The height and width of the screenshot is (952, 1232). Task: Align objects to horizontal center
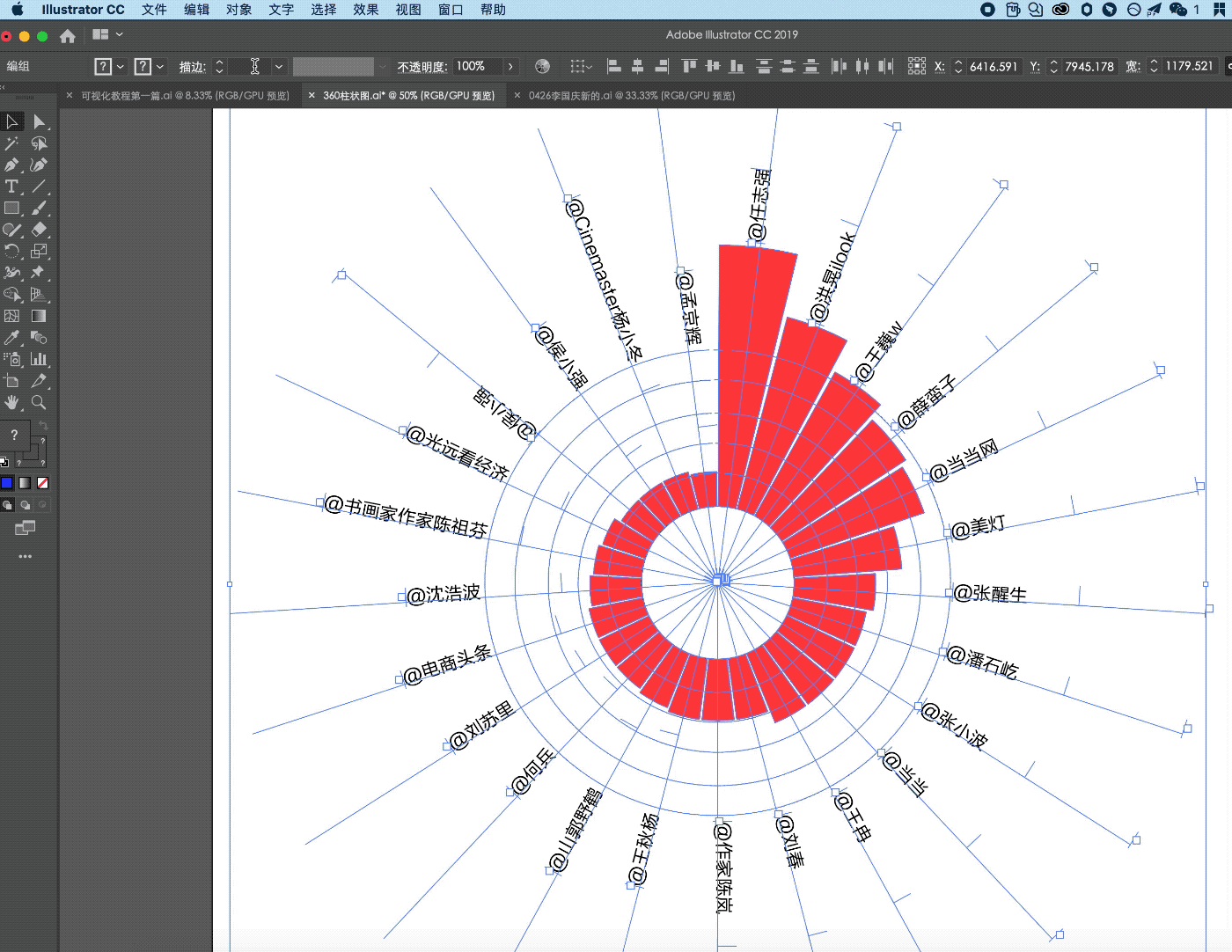coord(638,66)
